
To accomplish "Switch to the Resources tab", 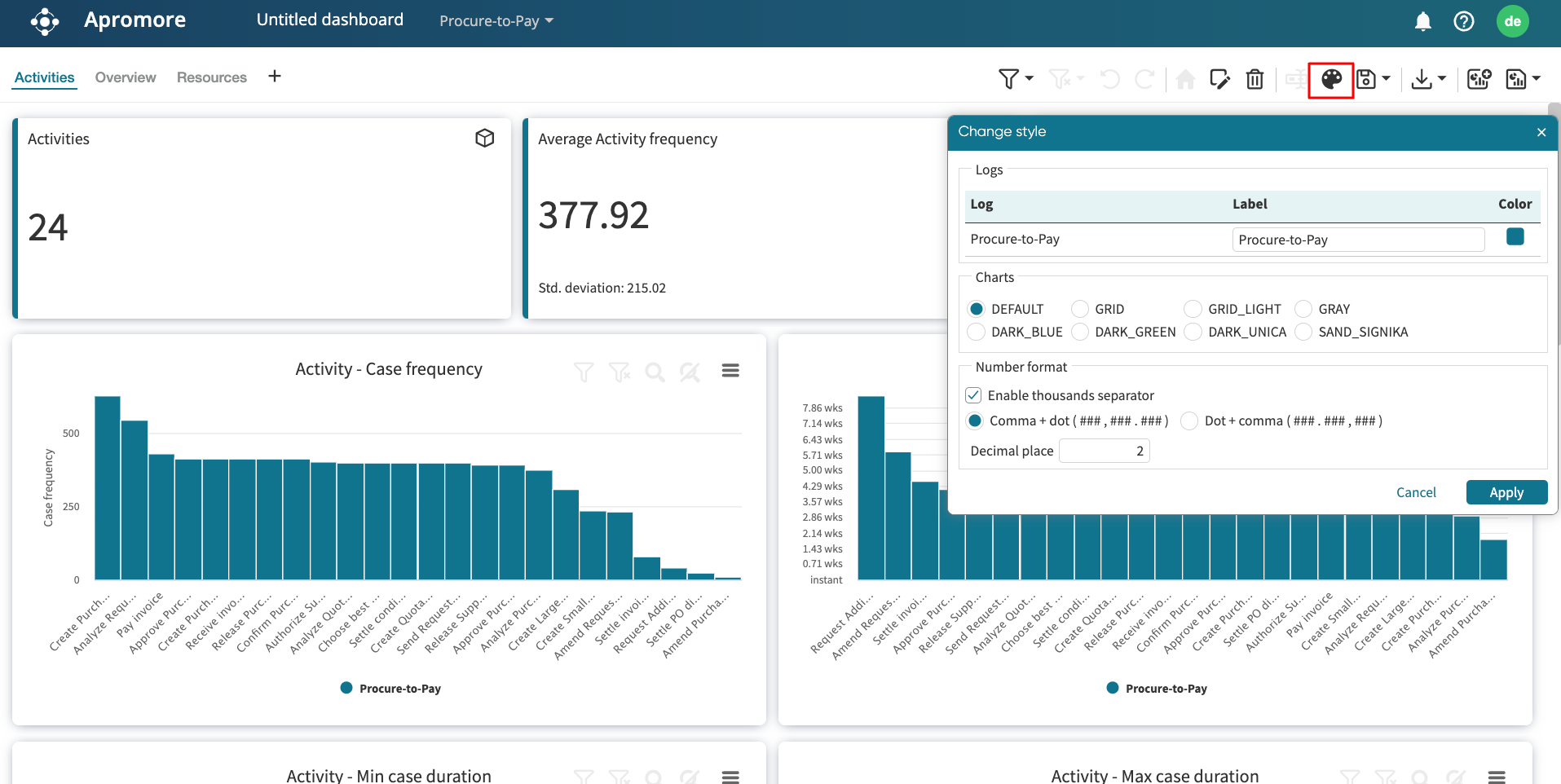I will coord(211,77).
